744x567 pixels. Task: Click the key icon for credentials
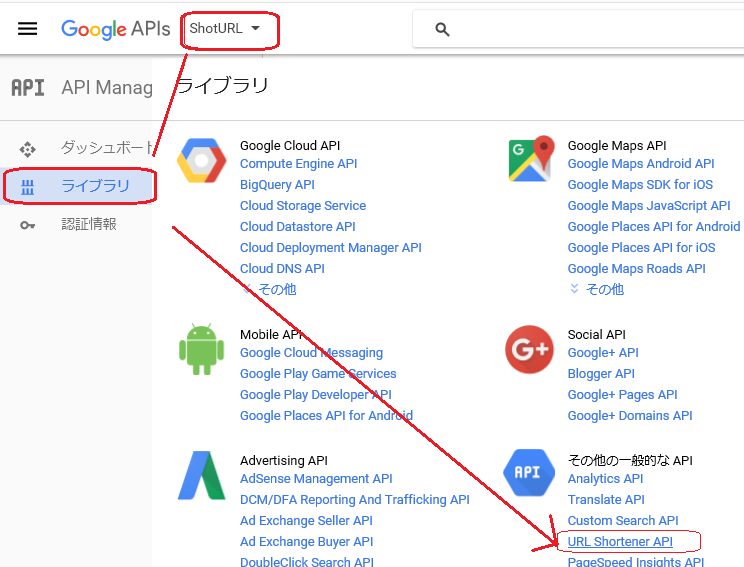coord(28,225)
